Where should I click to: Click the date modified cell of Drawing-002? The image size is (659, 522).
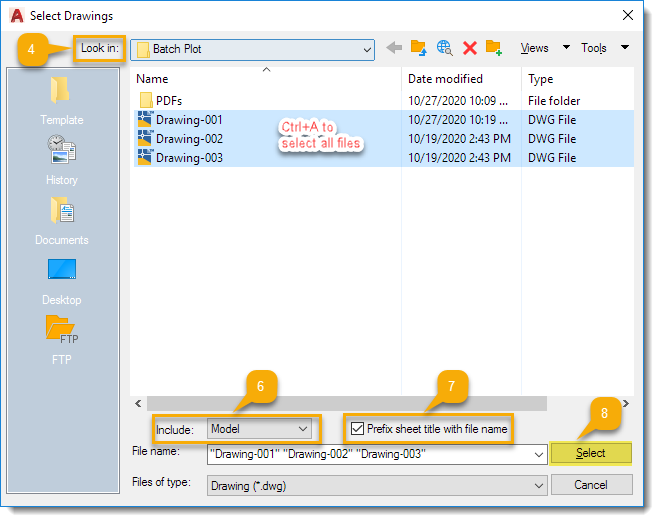(x=459, y=139)
